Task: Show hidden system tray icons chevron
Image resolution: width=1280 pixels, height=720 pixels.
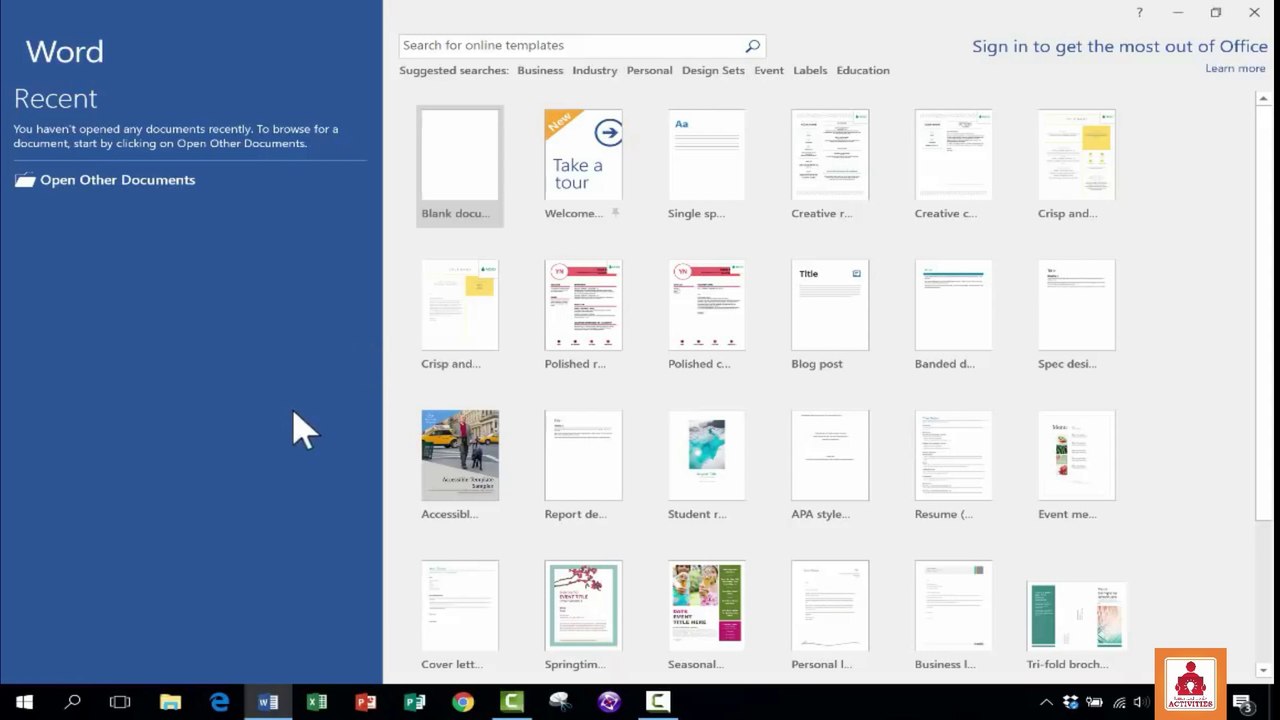Action: point(1046,703)
